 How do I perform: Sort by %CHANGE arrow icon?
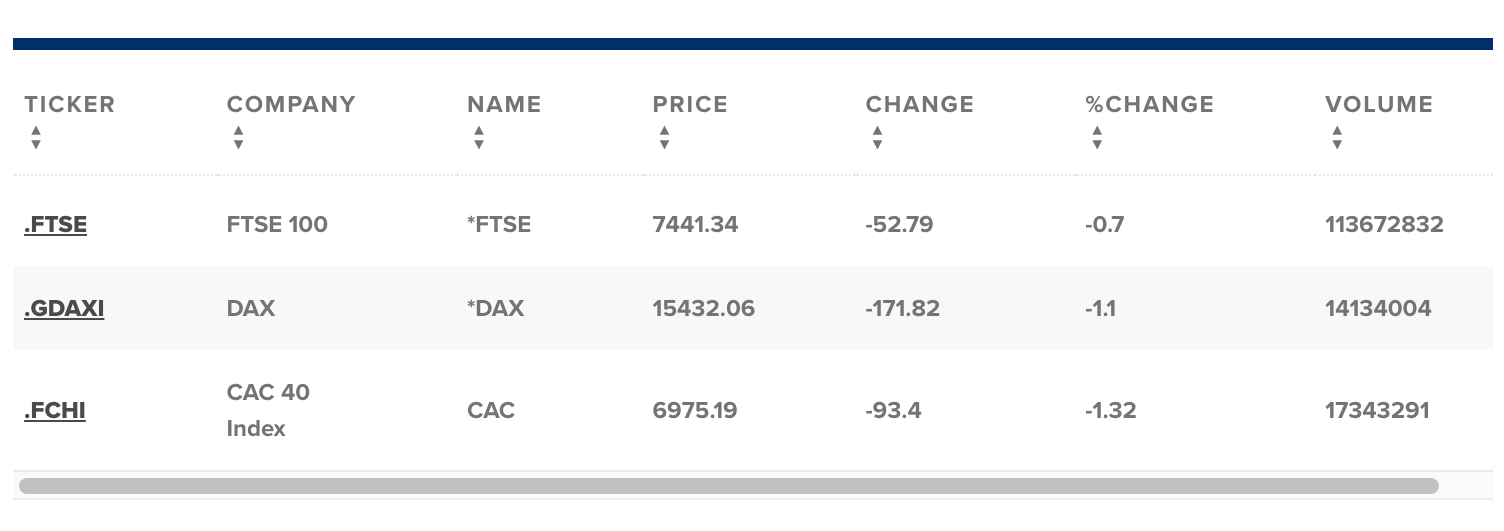1097,137
